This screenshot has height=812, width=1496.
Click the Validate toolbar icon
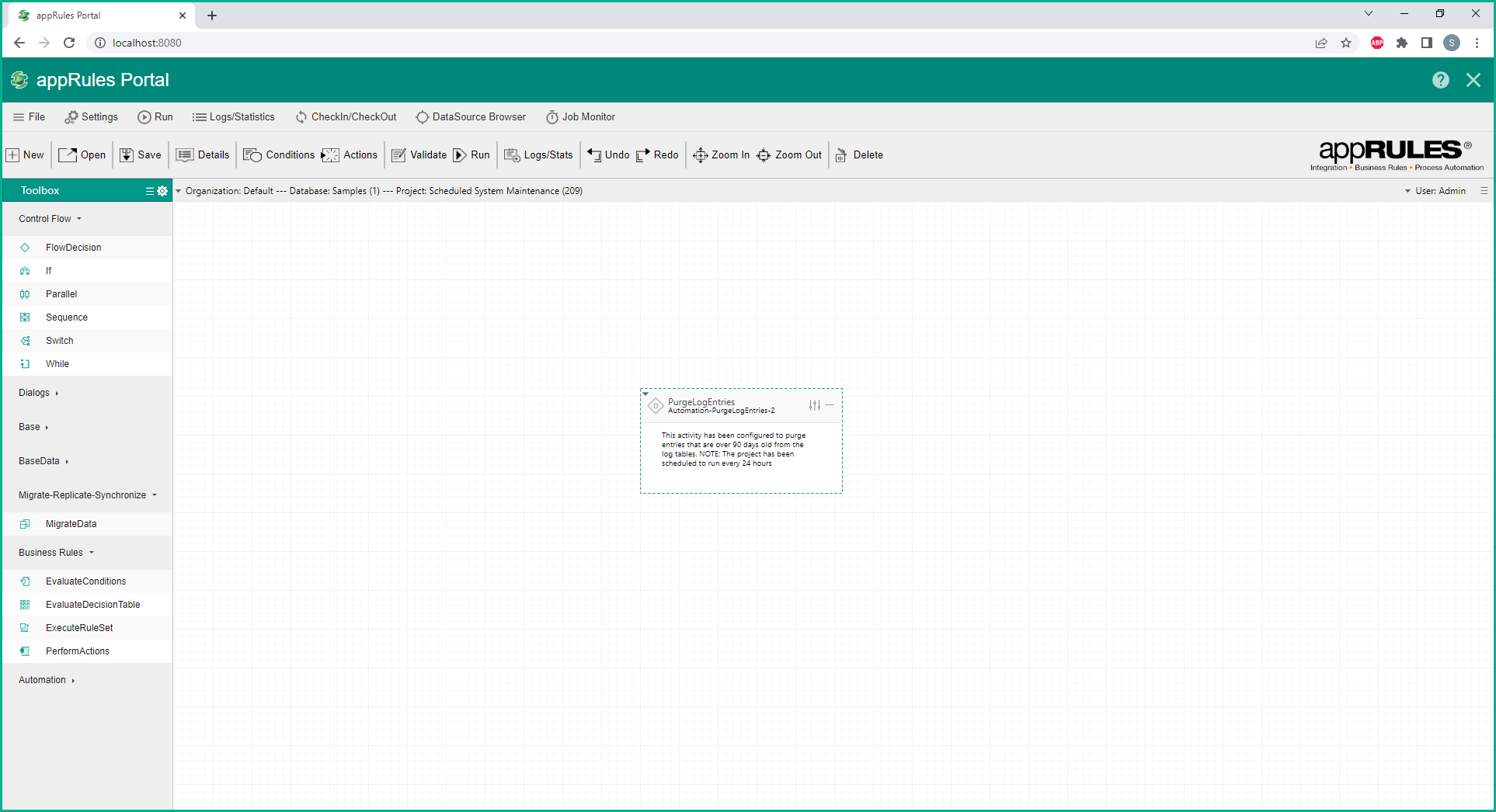[x=399, y=155]
